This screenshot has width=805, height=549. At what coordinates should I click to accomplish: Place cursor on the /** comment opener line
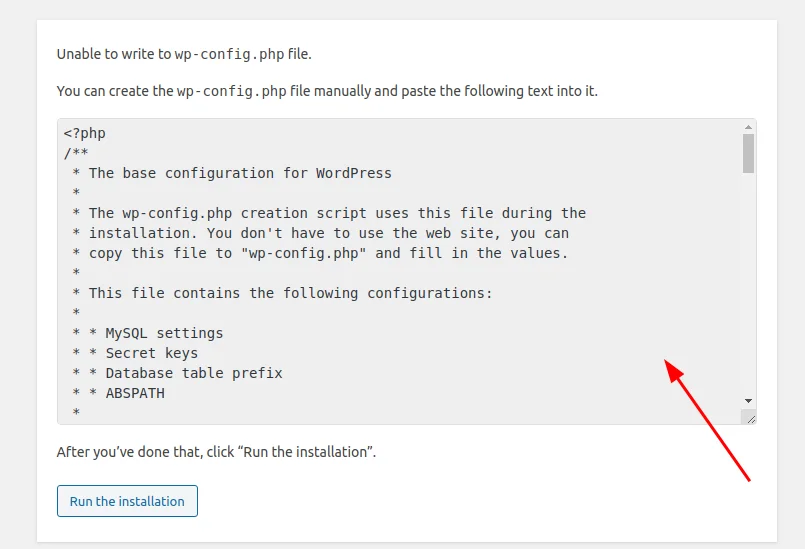click(76, 153)
